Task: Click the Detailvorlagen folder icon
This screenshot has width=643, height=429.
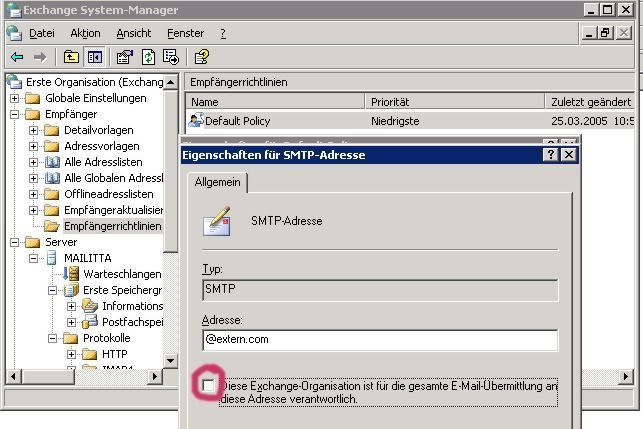Action: (52, 130)
